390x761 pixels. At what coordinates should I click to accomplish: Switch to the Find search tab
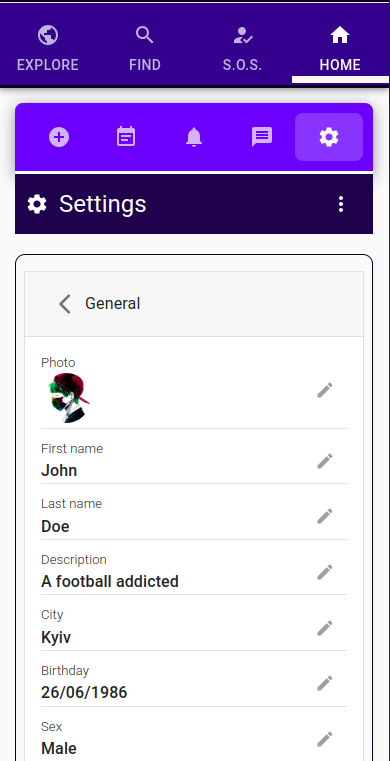[145, 49]
